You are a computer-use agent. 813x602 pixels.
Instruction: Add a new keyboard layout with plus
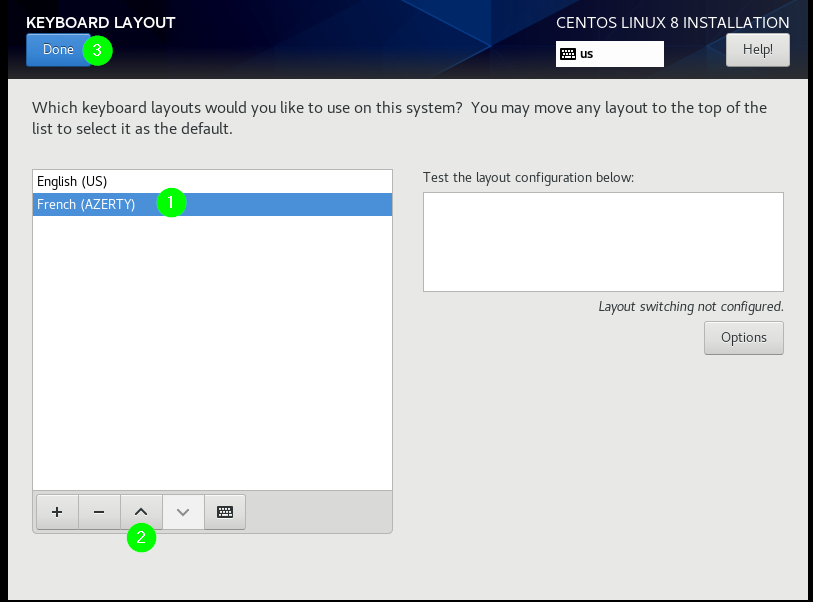tap(57, 512)
